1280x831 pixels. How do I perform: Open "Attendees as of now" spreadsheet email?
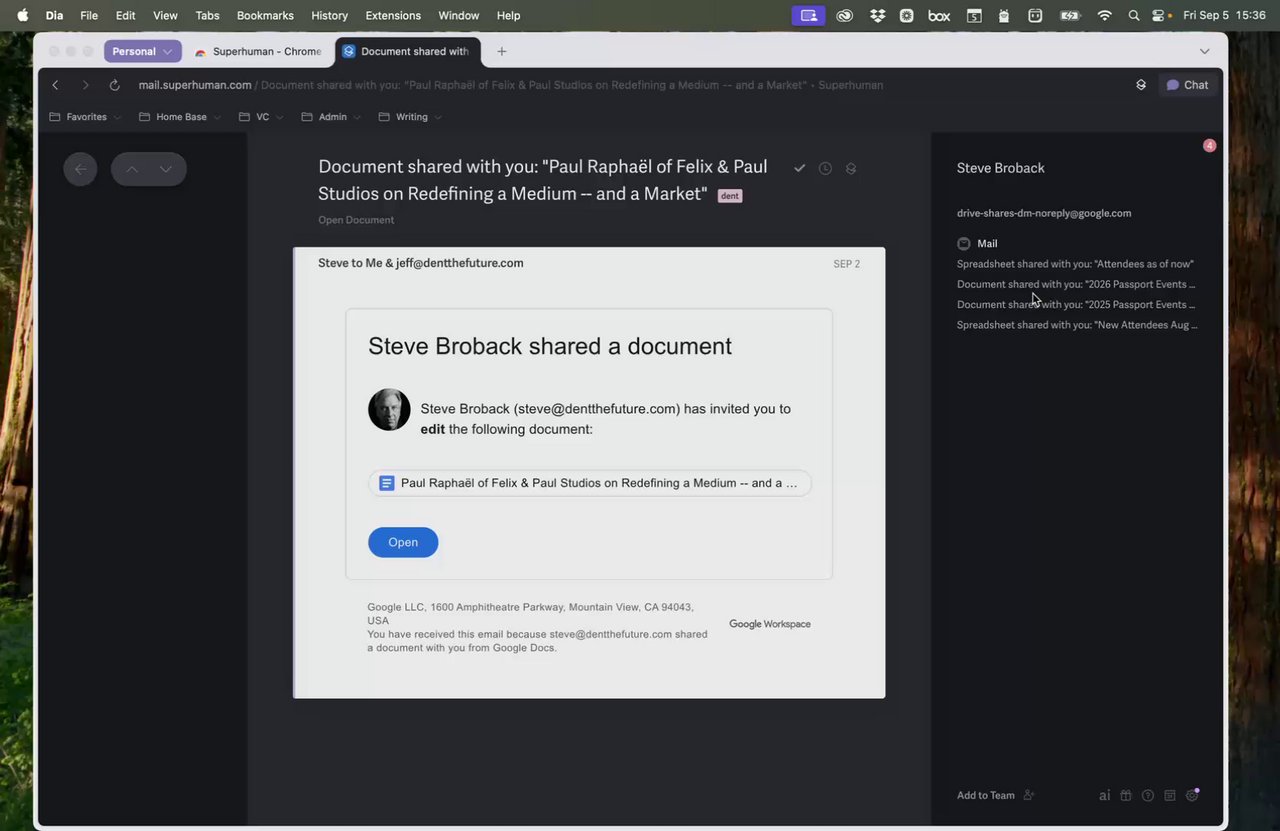click(x=1075, y=264)
